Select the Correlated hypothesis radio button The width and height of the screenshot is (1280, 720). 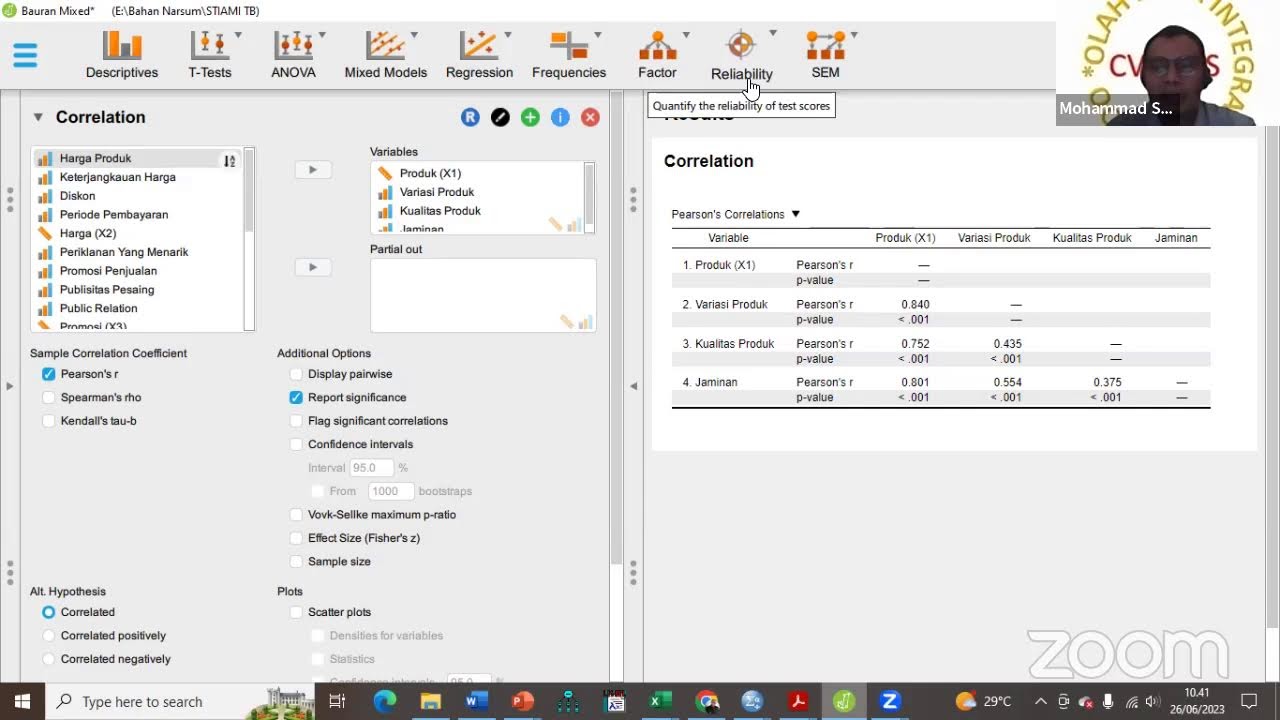pos(49,612)
